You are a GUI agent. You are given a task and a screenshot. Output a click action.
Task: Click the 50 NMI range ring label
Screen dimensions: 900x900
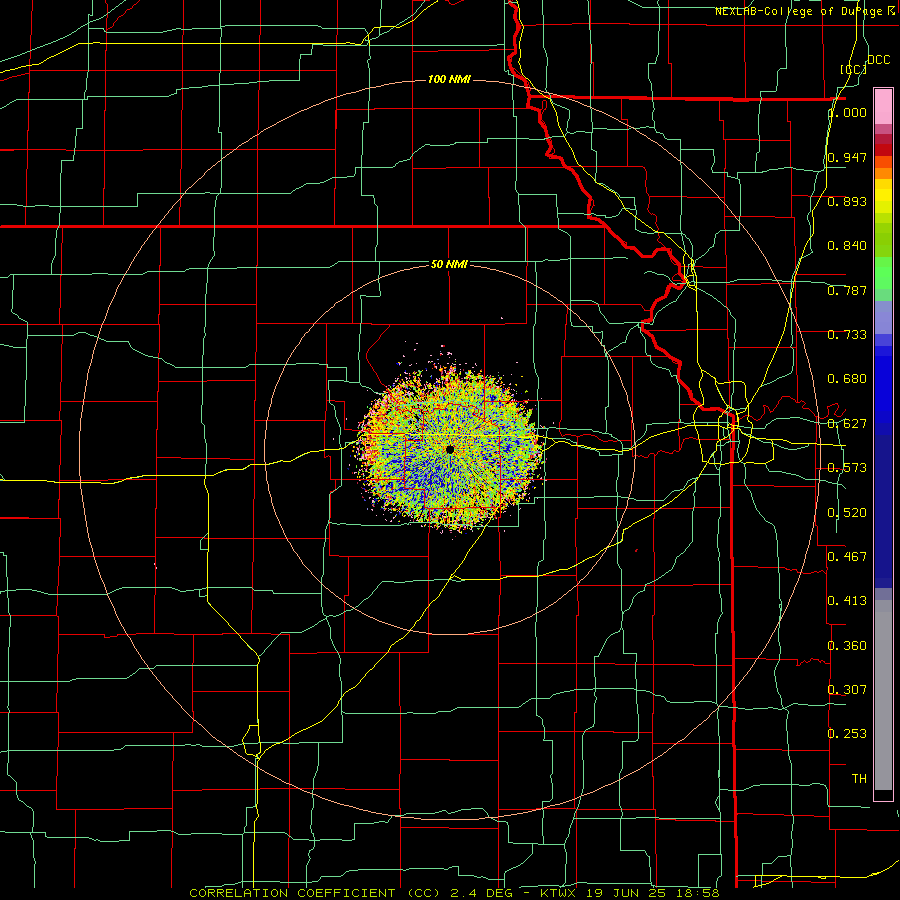click(449, 265)
